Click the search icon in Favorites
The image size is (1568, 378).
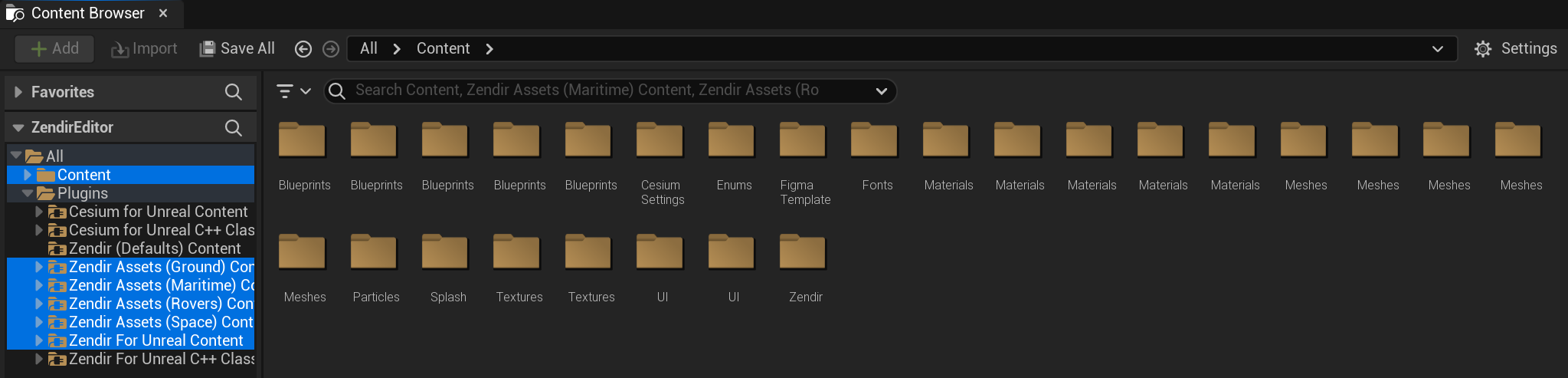coord(234,92)
